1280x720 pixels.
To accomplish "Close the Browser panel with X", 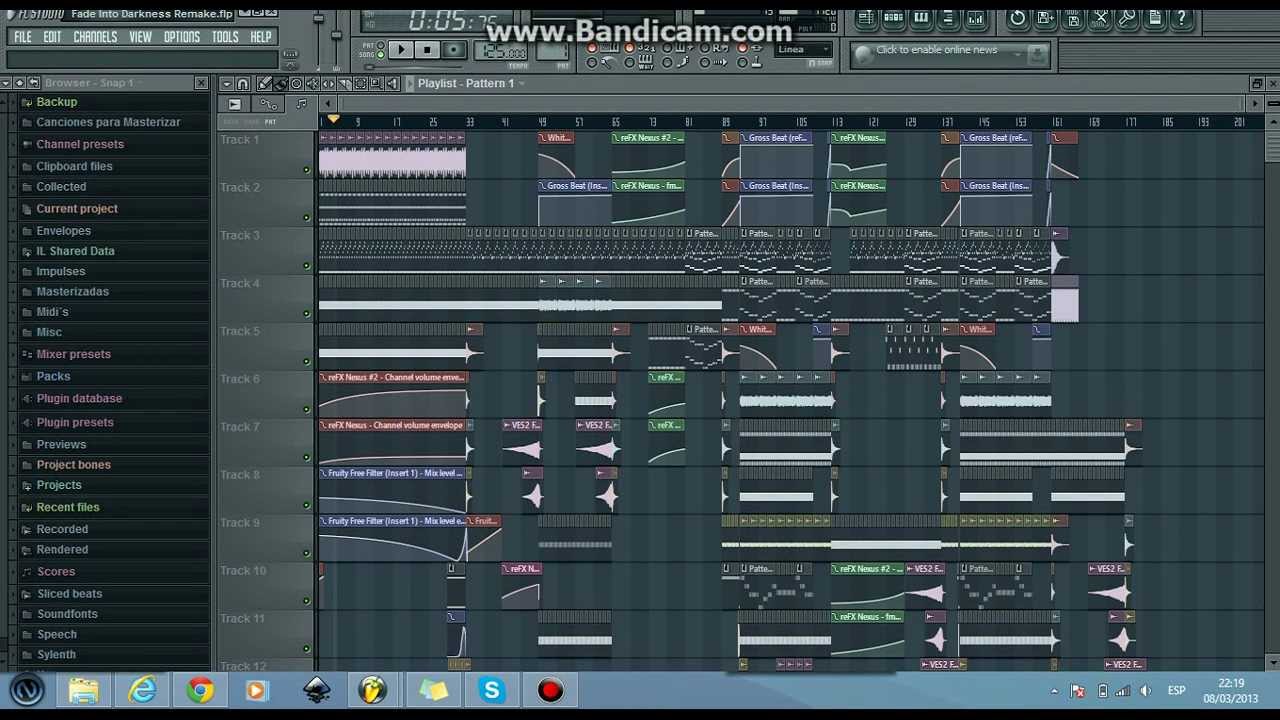I will 201,83.
